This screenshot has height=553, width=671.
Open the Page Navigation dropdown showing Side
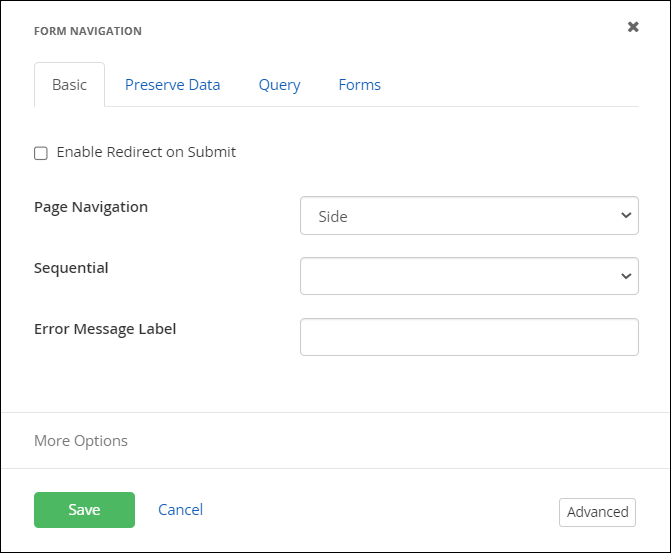pyautogui.click(x=468, y=216)
